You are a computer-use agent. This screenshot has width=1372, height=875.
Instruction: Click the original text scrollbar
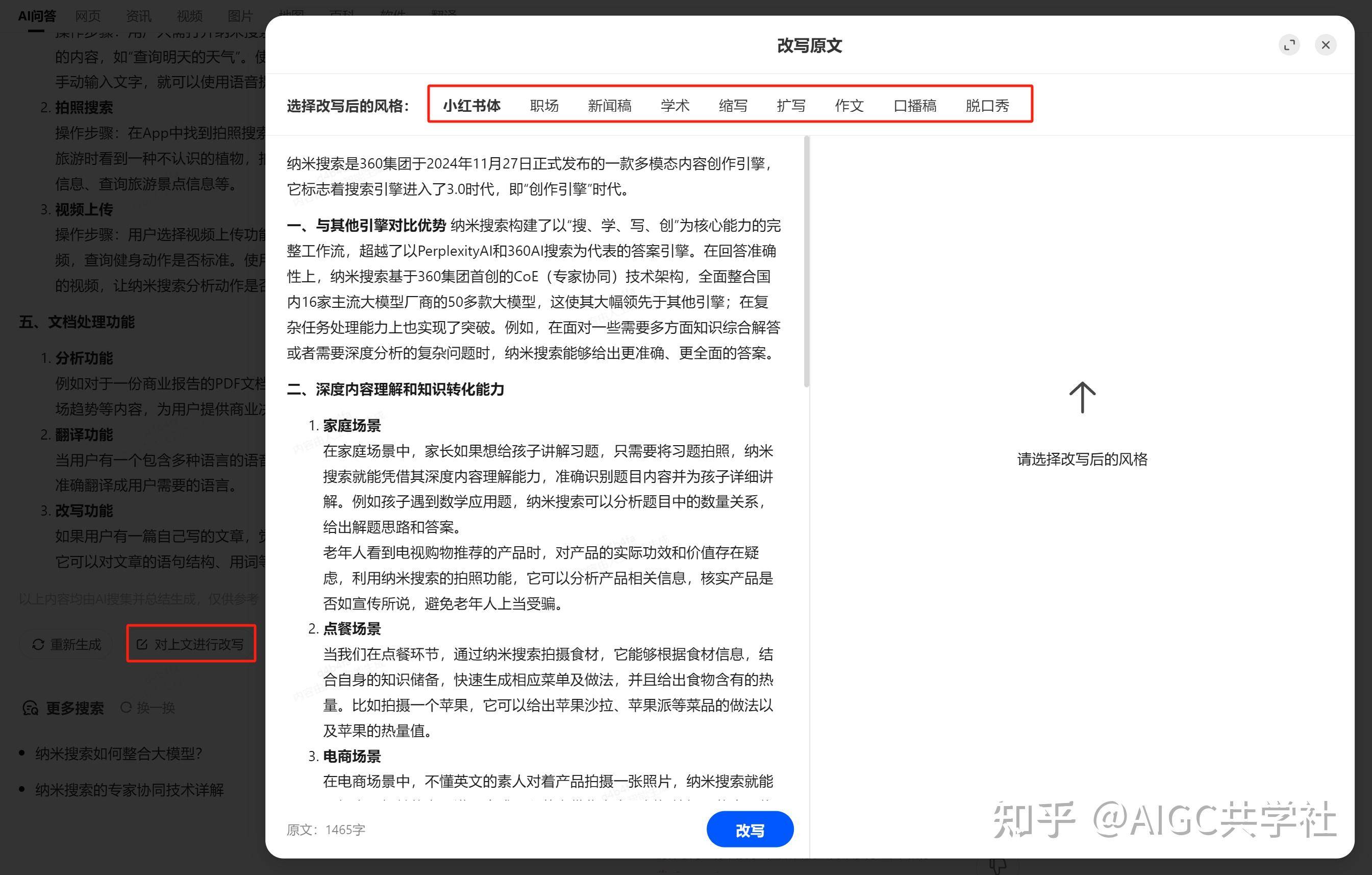click(x=806, y=262)
